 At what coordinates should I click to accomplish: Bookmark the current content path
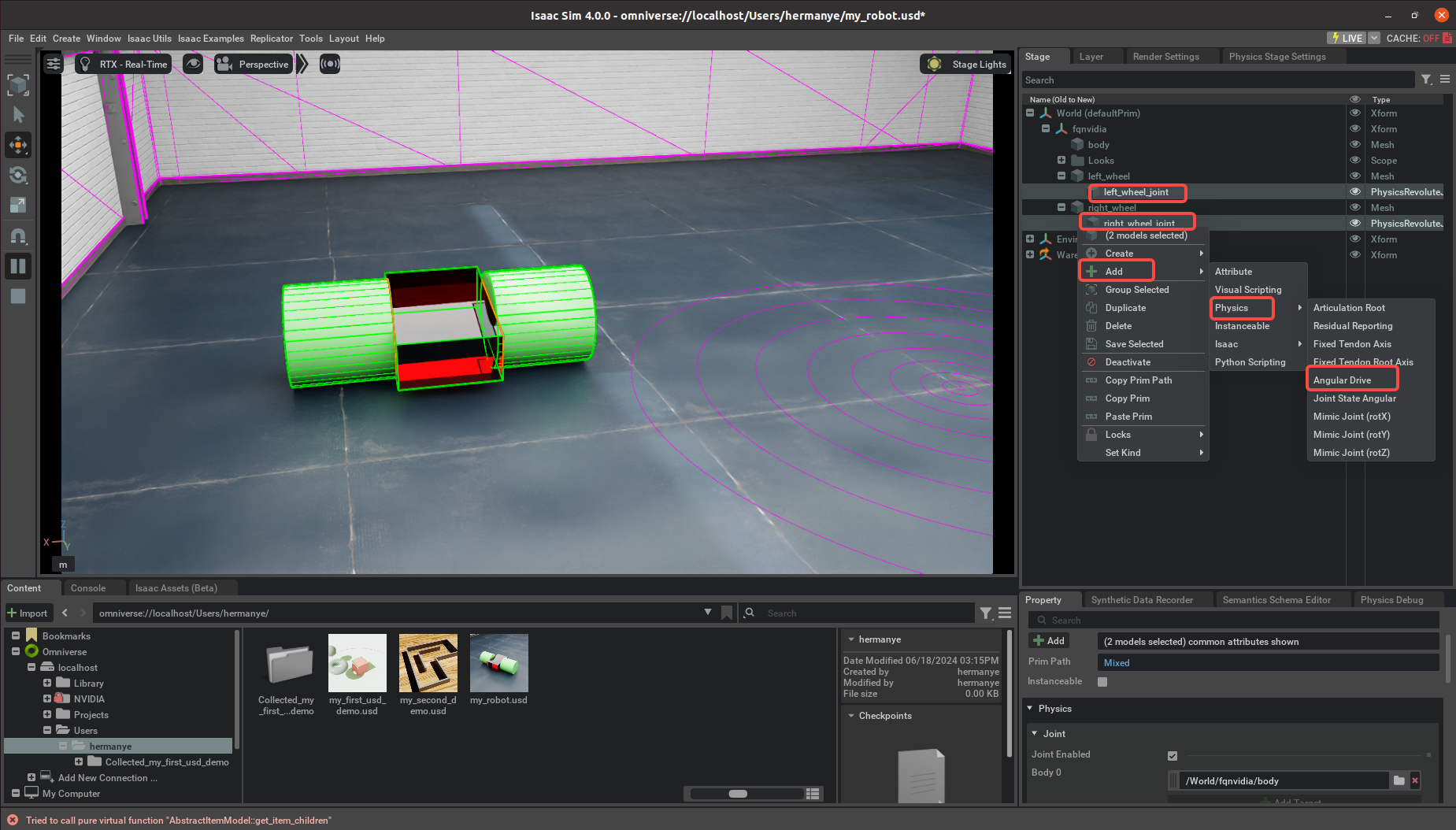click(x=727, y=613)
